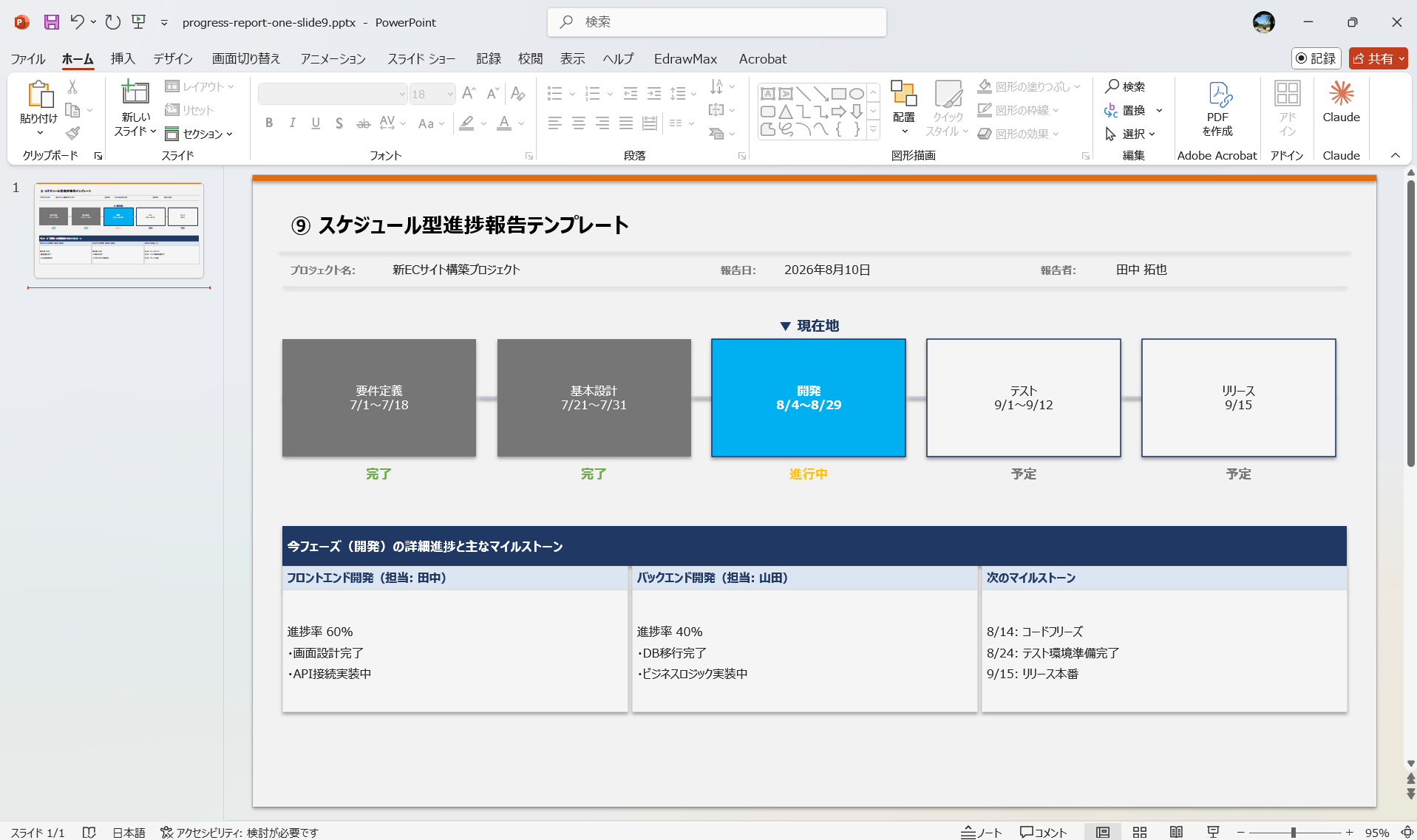Screen dimensions: 1417x840
Task: Open the ファイル file tab
Action: (28, 58)
